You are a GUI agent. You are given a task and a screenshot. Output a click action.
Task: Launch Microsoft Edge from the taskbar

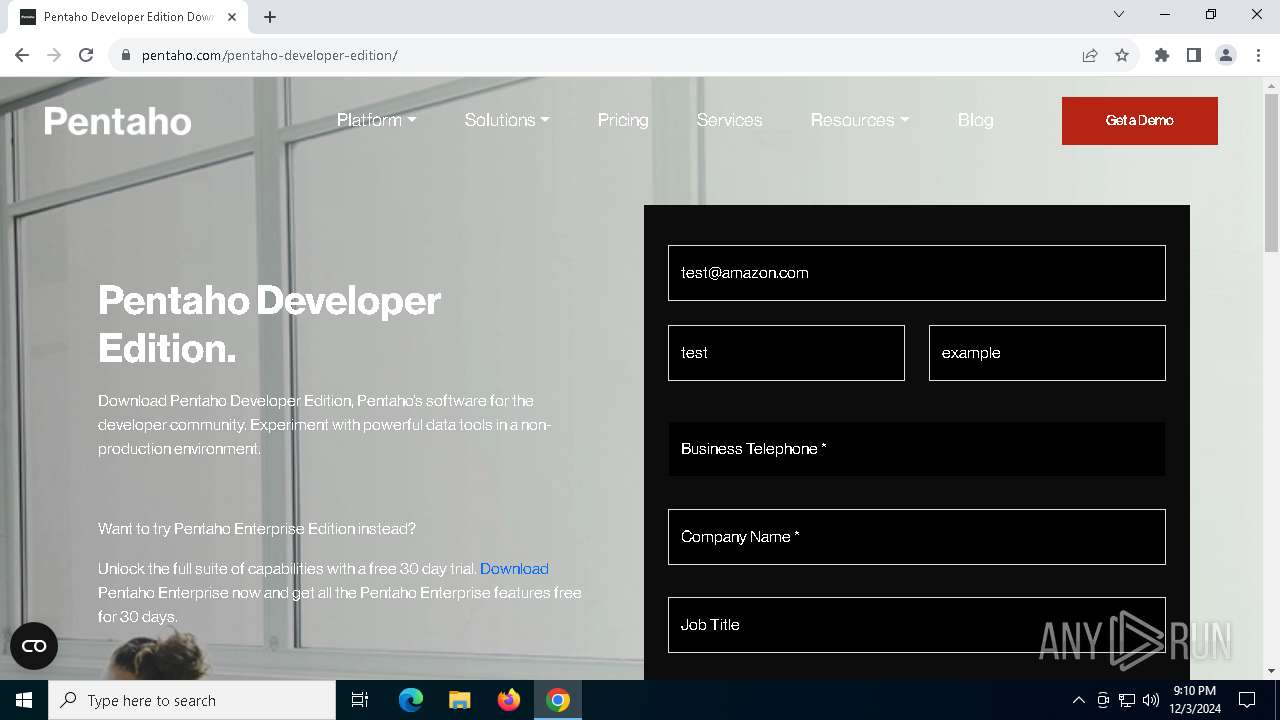coord(411,700)
